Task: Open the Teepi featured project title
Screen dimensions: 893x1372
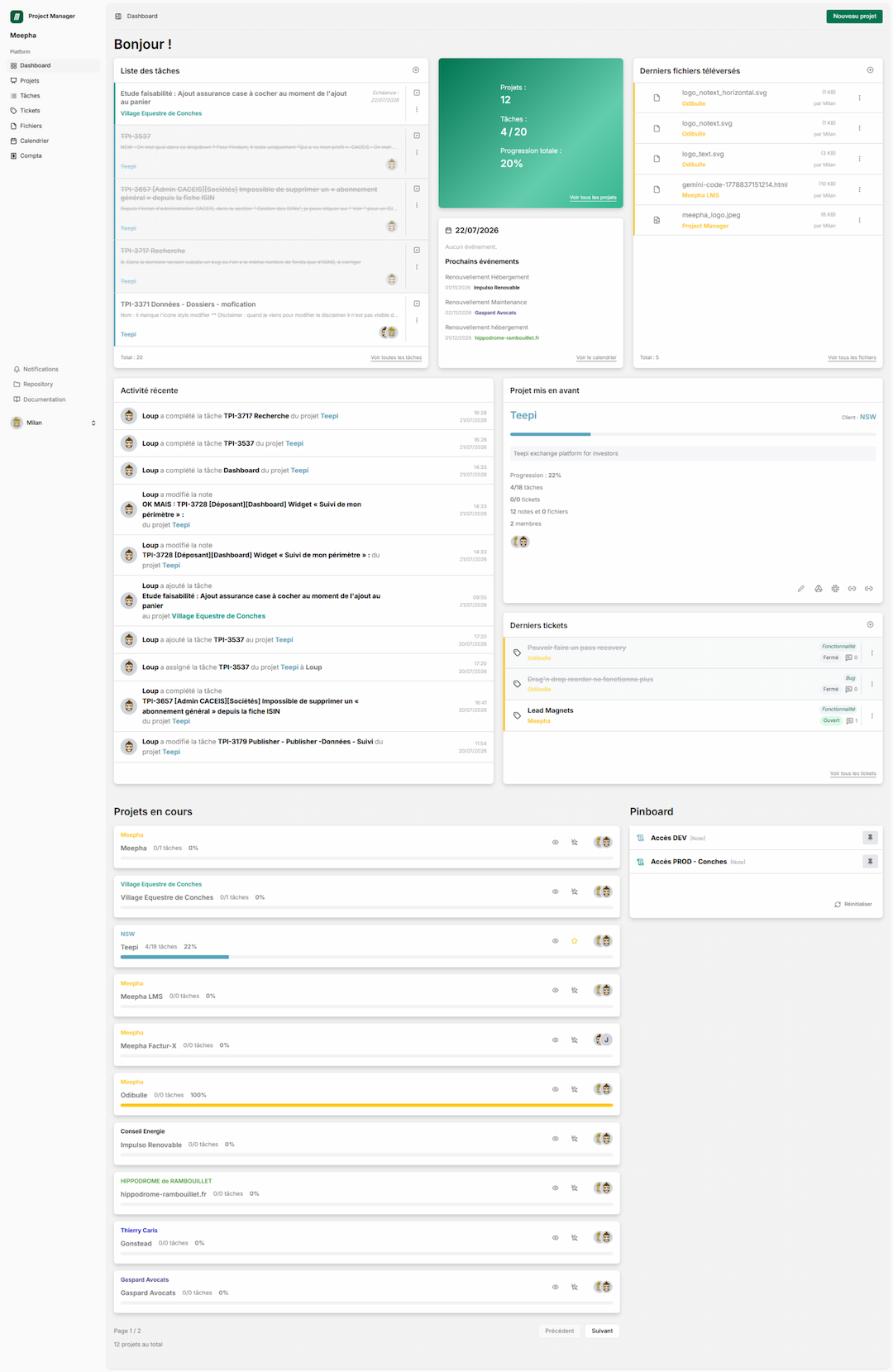Action: point(523,415)
